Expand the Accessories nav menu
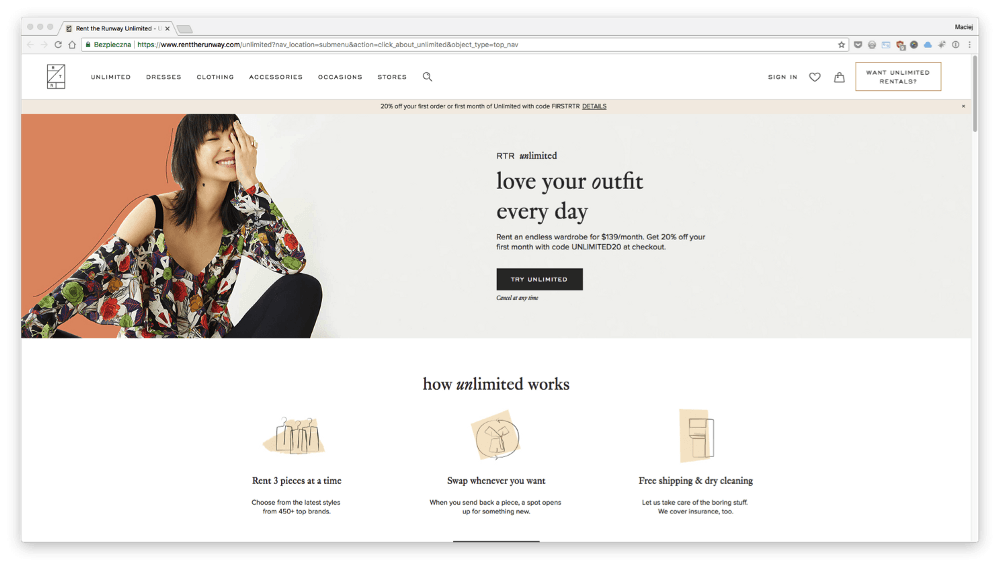The height and width of the screenshot is (567, 1000). 276,77
